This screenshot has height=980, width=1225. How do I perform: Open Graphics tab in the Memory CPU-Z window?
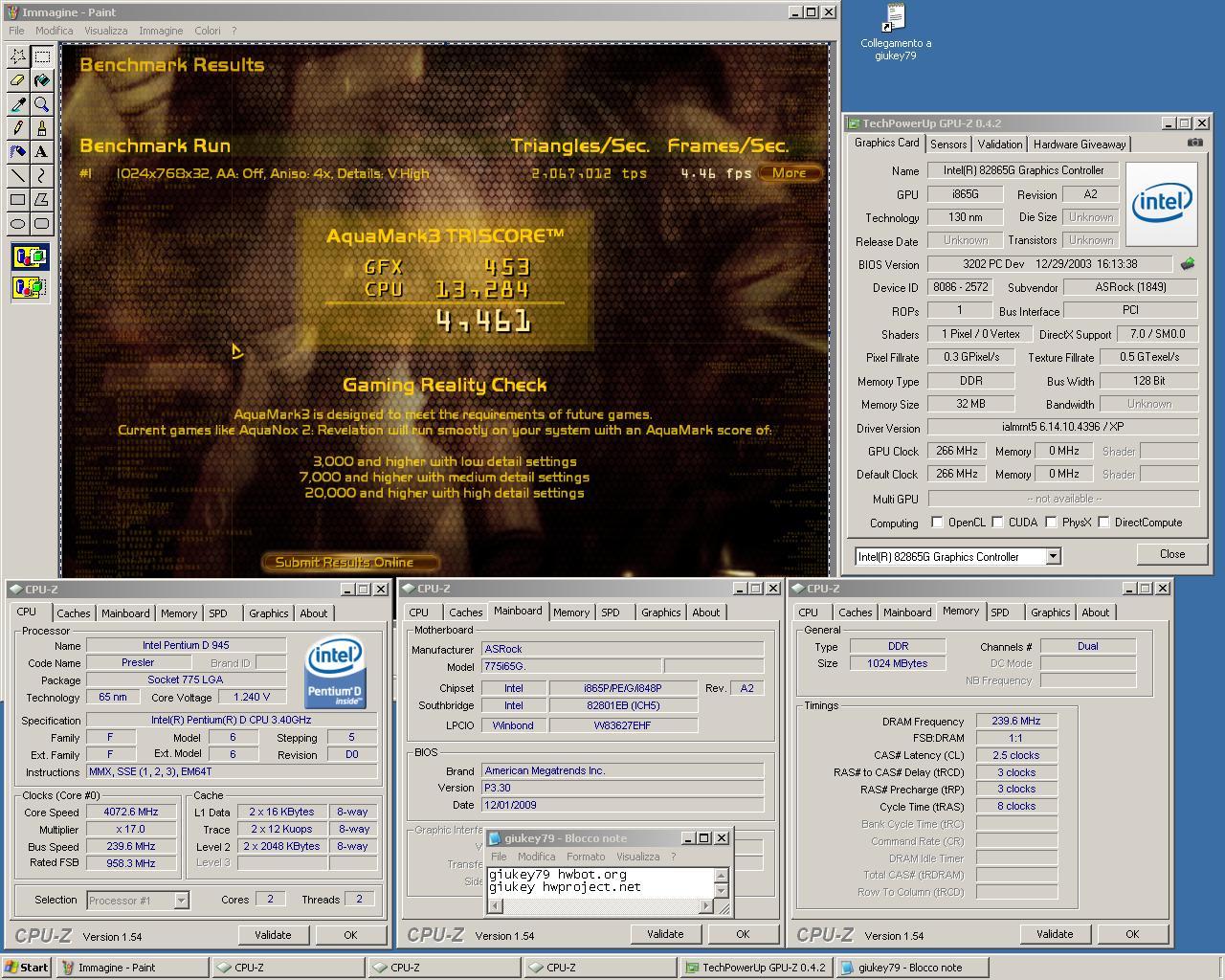(x=1050, y=612)
